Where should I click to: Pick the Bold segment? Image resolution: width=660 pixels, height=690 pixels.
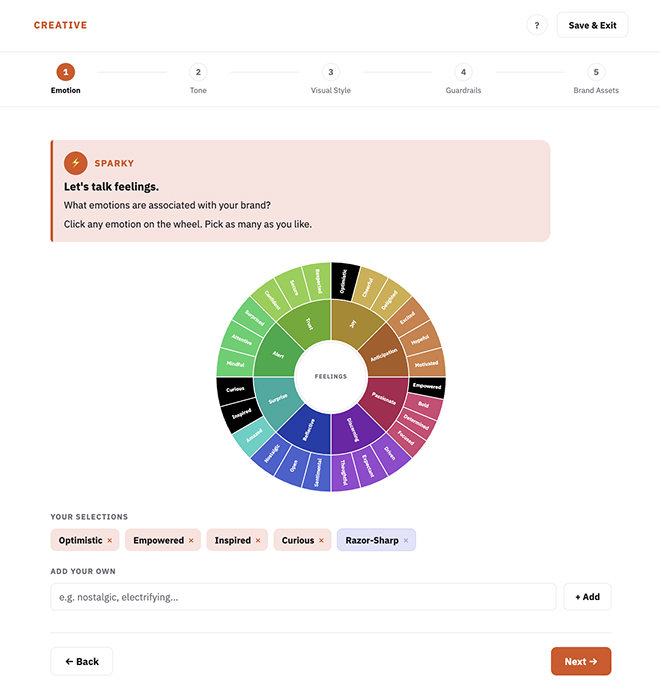tap(423, 405)
